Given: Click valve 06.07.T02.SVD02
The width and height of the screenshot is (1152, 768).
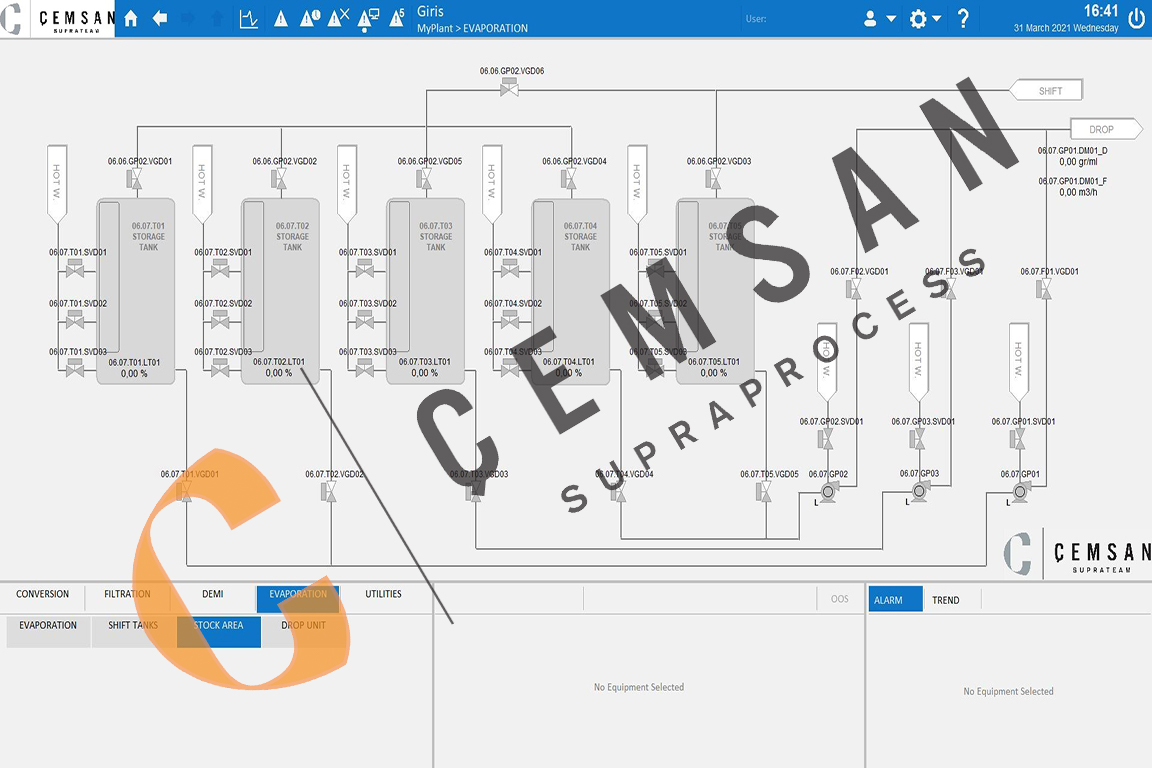Looking at the screenshot, I should 219,320.
